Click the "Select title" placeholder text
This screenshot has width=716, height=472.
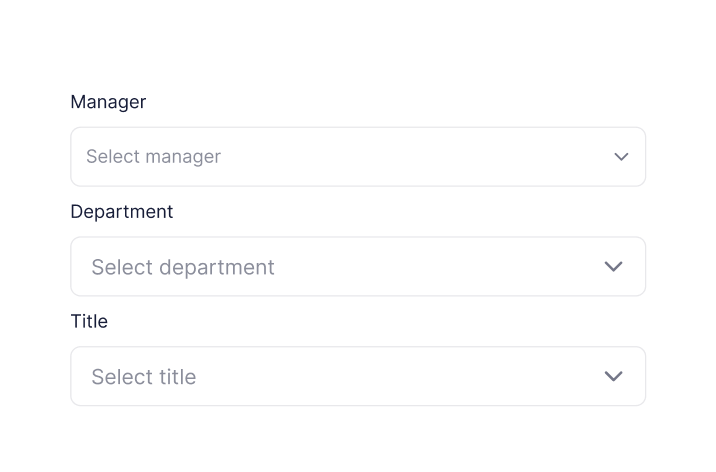(x=143, y=377)
